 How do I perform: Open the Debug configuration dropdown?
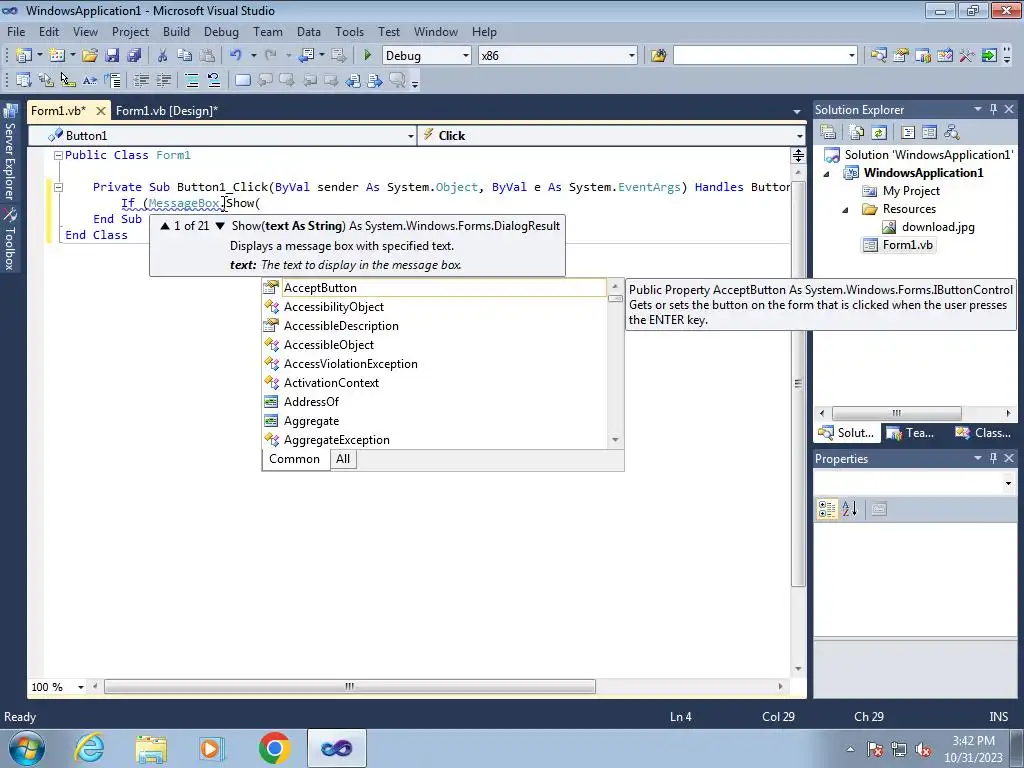[x=466, y=56]
